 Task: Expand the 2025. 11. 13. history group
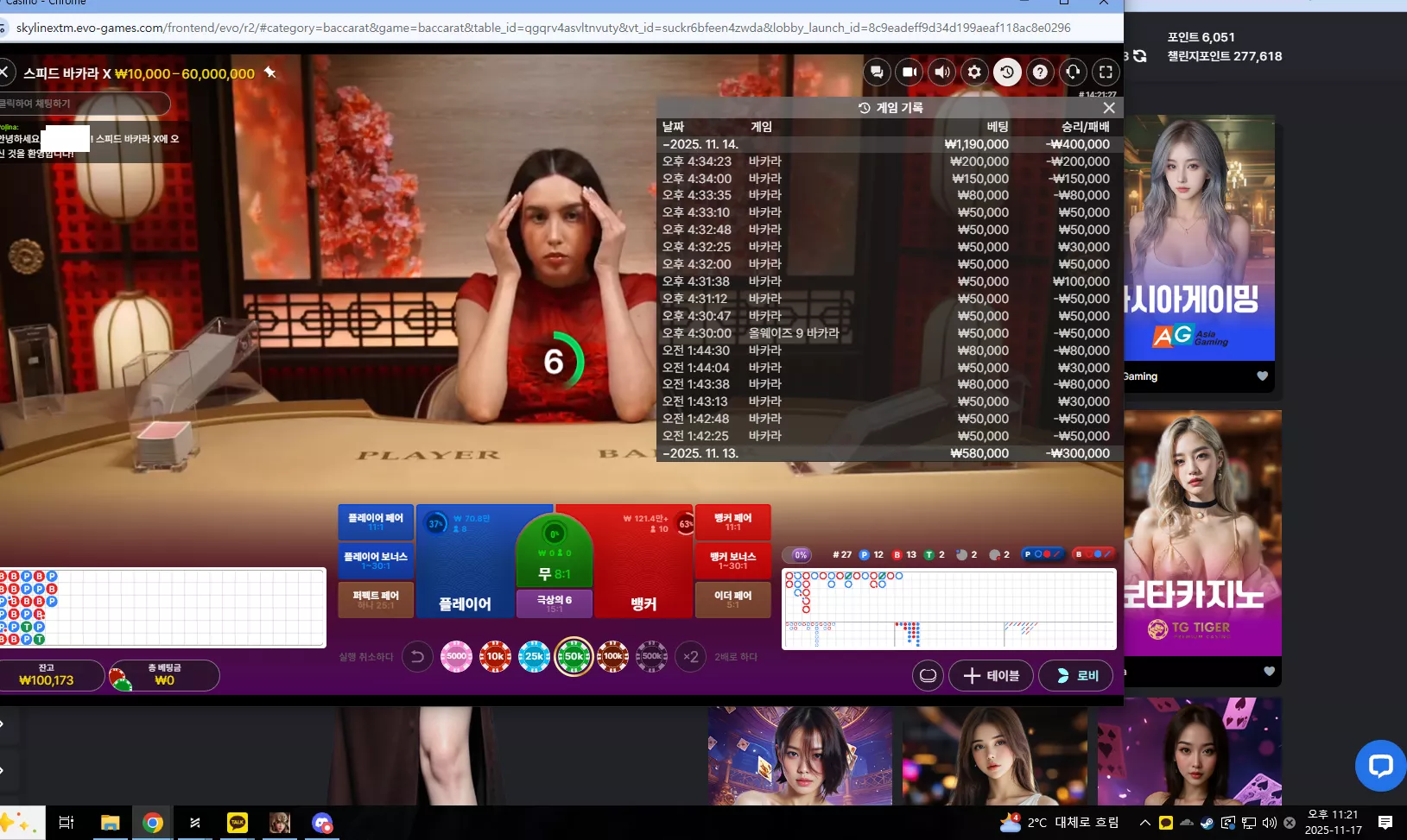[x=890, y=453]
